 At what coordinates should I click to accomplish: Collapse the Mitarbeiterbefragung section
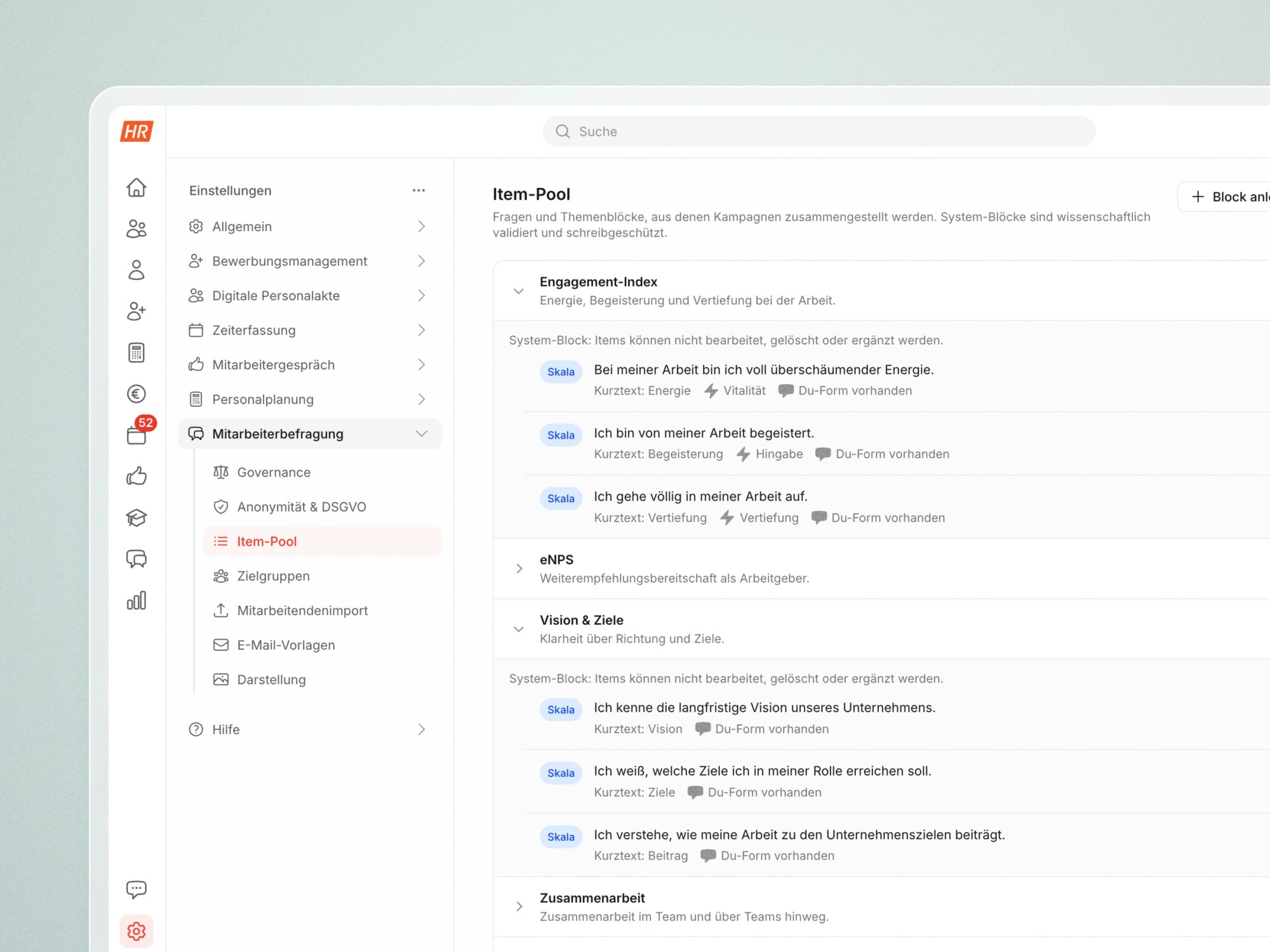(x=309, y=433)
